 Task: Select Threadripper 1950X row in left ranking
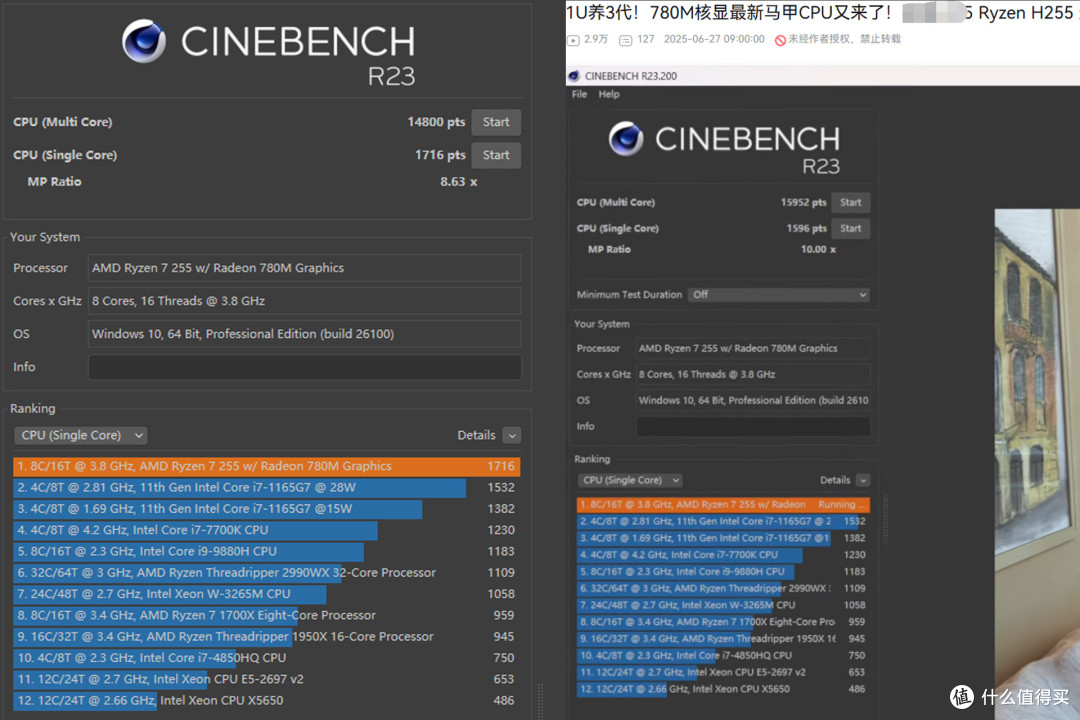(267, 637)
